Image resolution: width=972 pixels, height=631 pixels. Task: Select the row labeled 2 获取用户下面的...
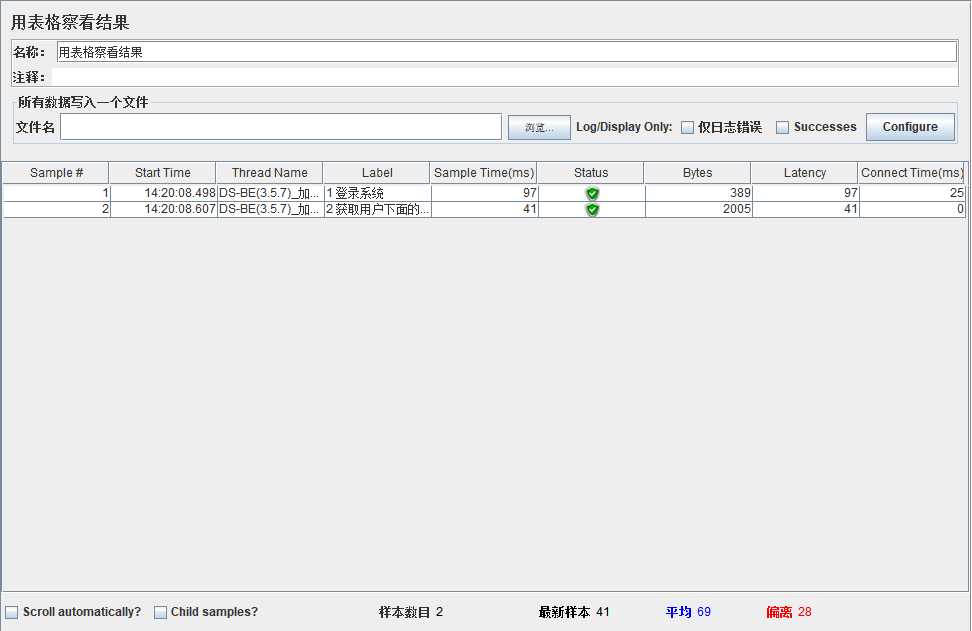(x=484, y=210)
